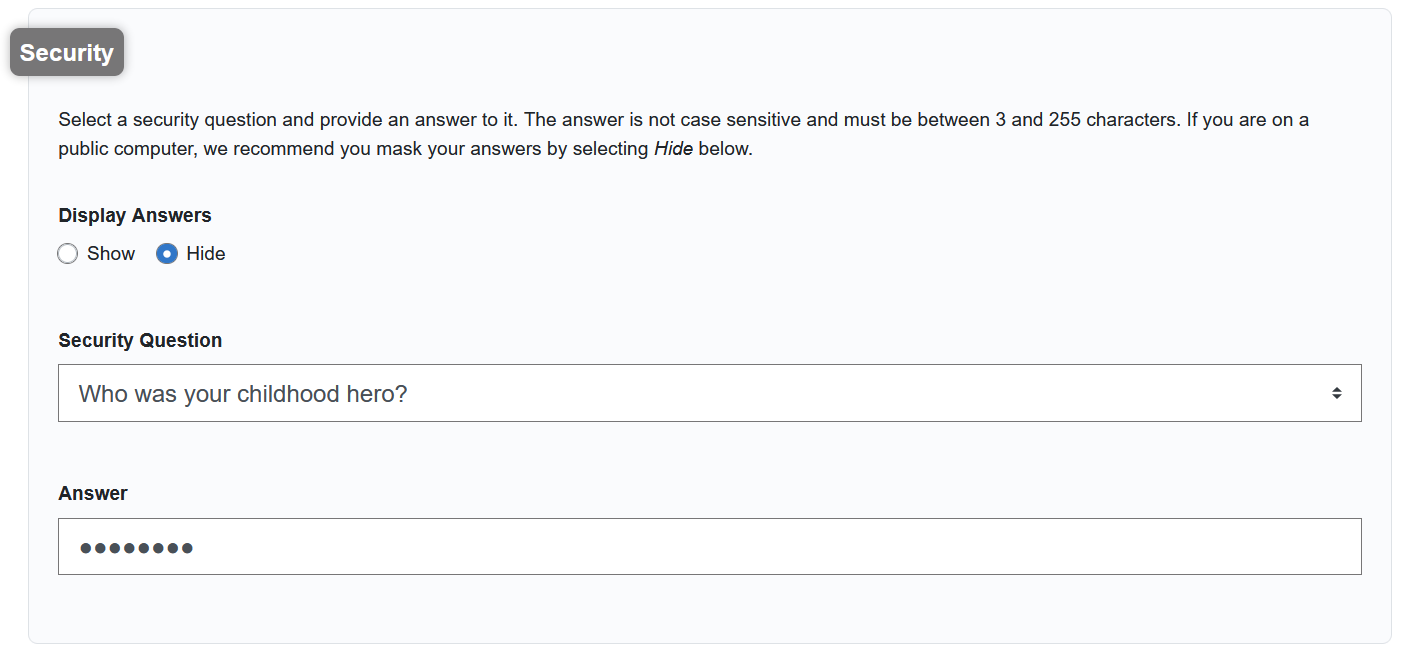
Task: Click the "Show" radio label text
Action: [x=111, y=254]
